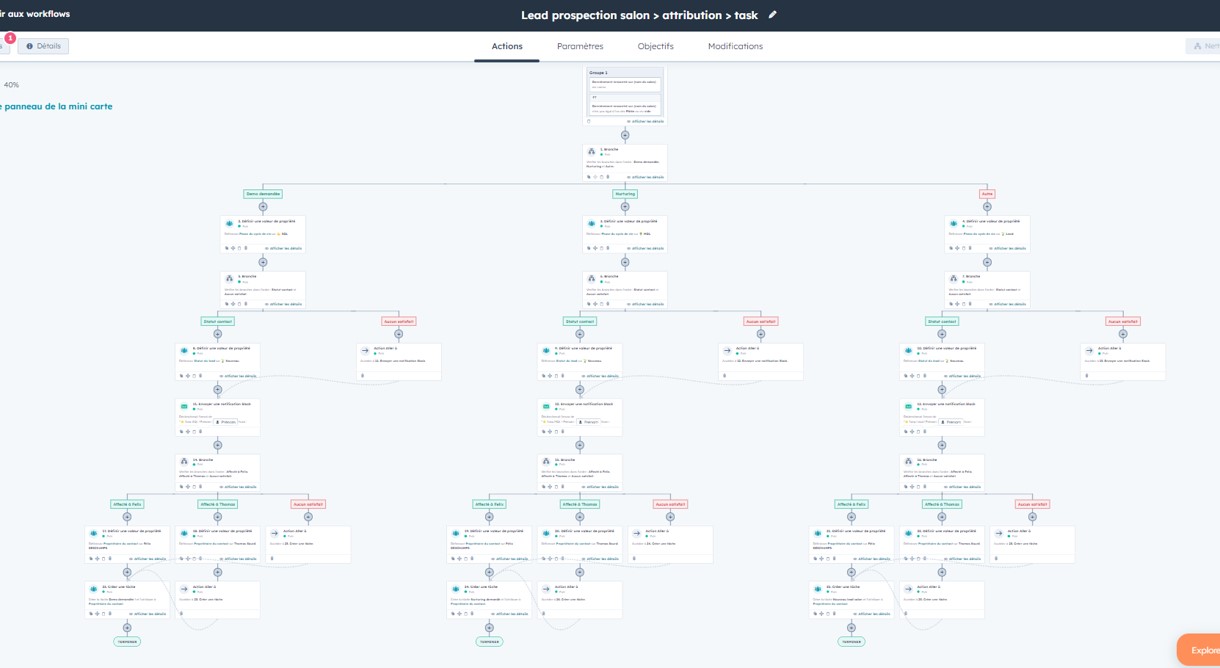Click the 40% zoom level text
Viewport: 1220px width, 668px height.
click(x=11, y=85)
